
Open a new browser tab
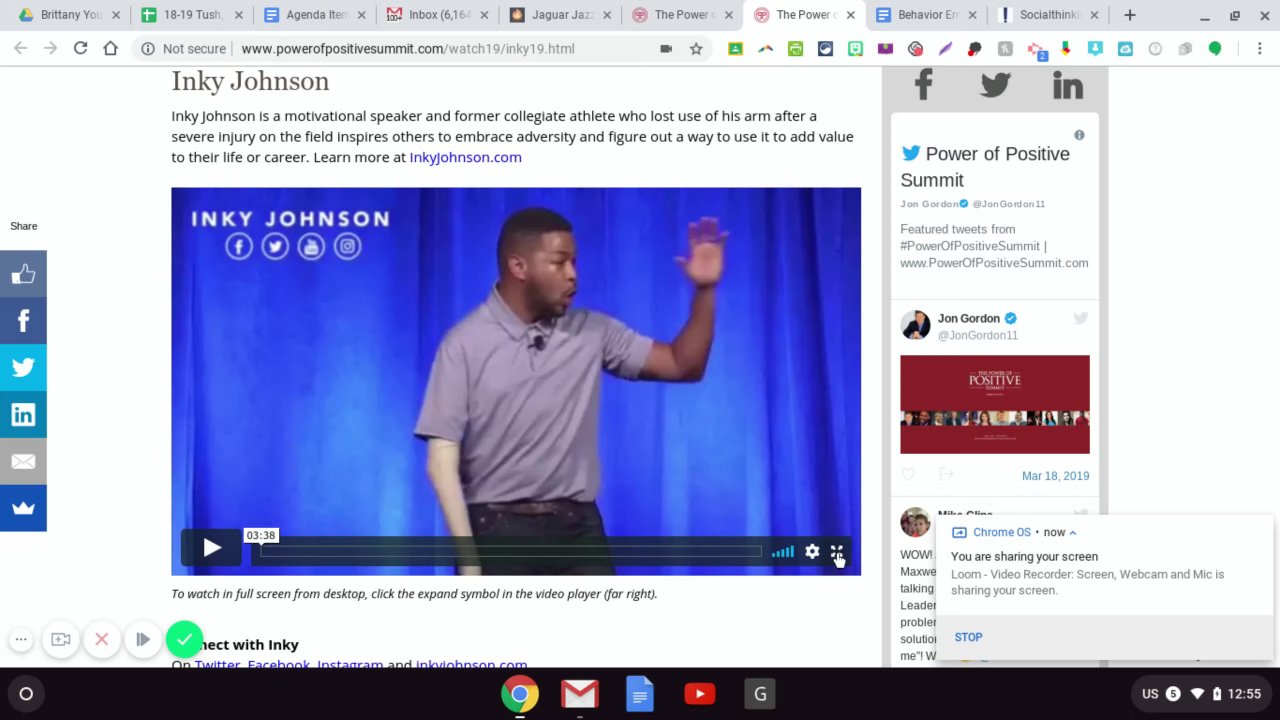click(x=1129, y=15)
